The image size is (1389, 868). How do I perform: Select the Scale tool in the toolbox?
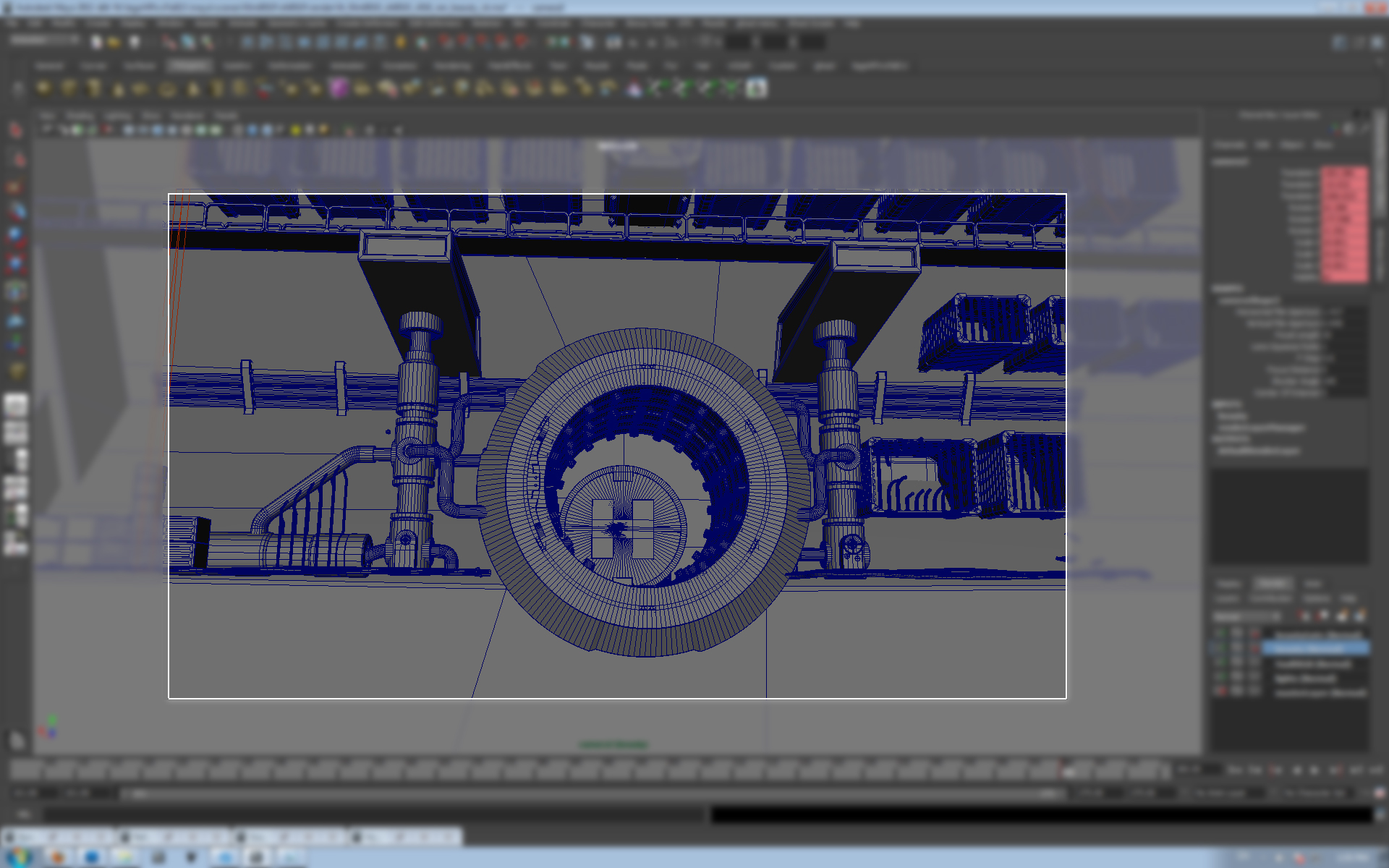16,263
